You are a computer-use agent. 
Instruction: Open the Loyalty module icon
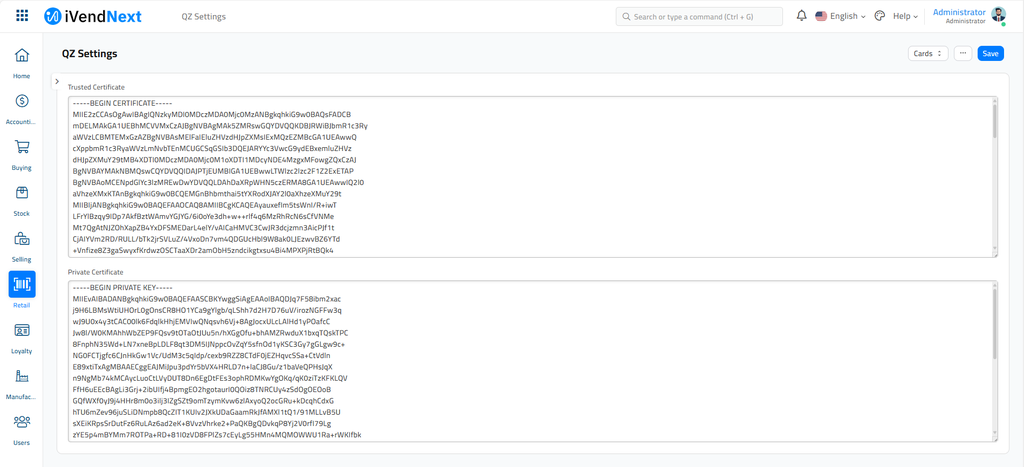coord(21,331)
